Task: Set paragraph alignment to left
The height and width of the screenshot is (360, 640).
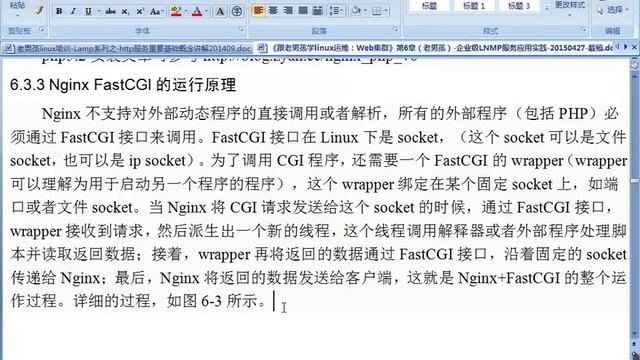Action: point(258,10)
